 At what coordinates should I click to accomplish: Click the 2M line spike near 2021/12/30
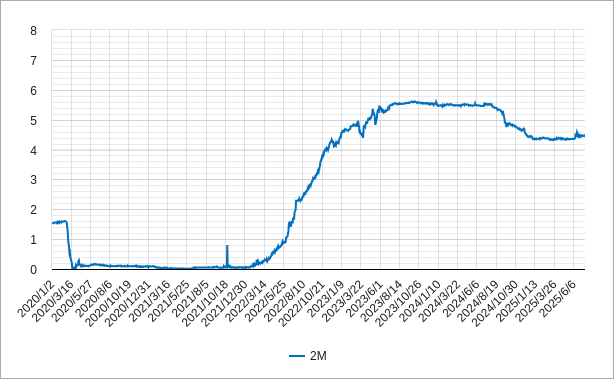point(227,255)
